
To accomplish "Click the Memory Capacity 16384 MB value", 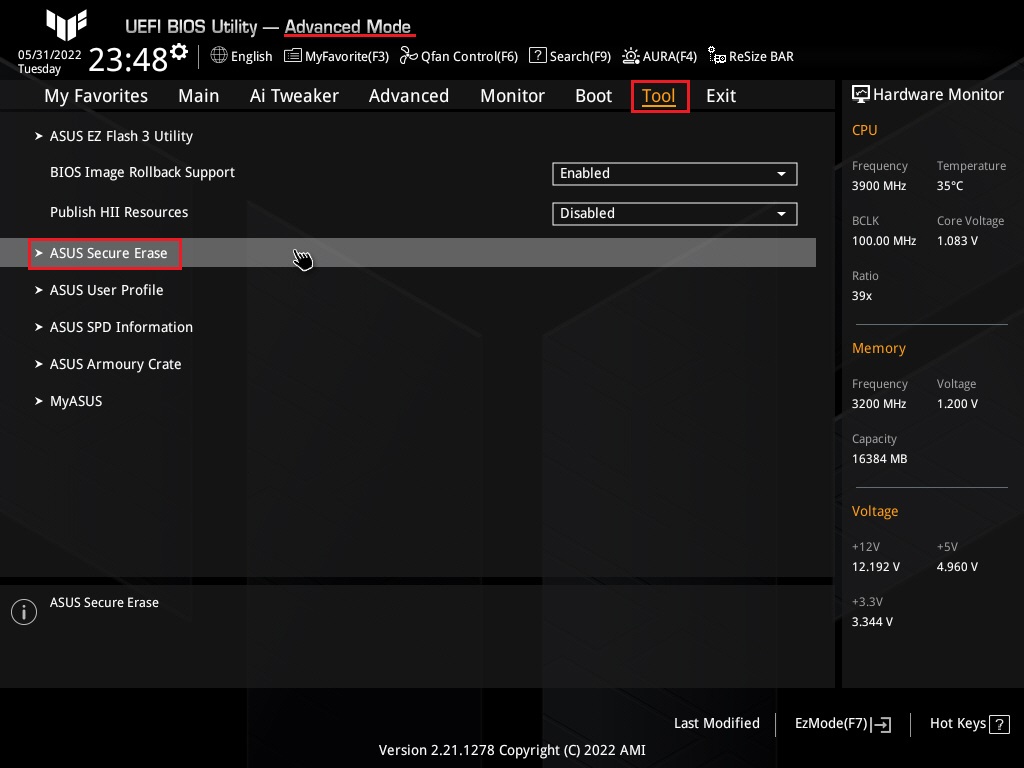I will (x=879, y=458).
